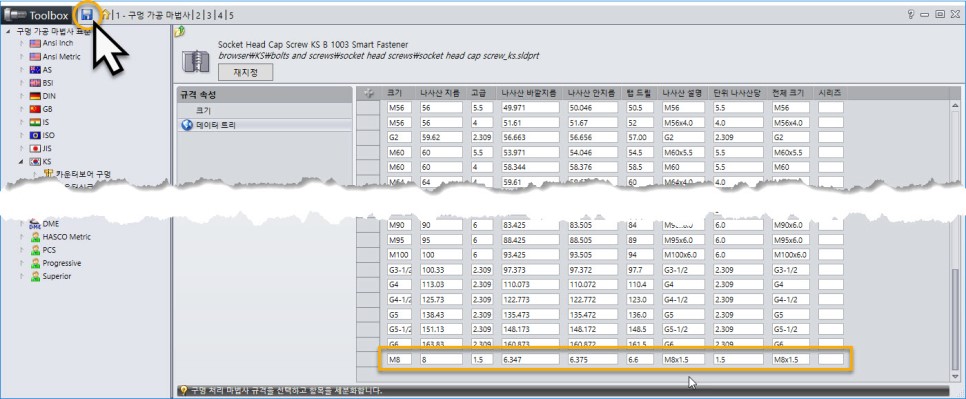Select 데이터 트리 in 규격 속성 list

(x=264, y=125)
